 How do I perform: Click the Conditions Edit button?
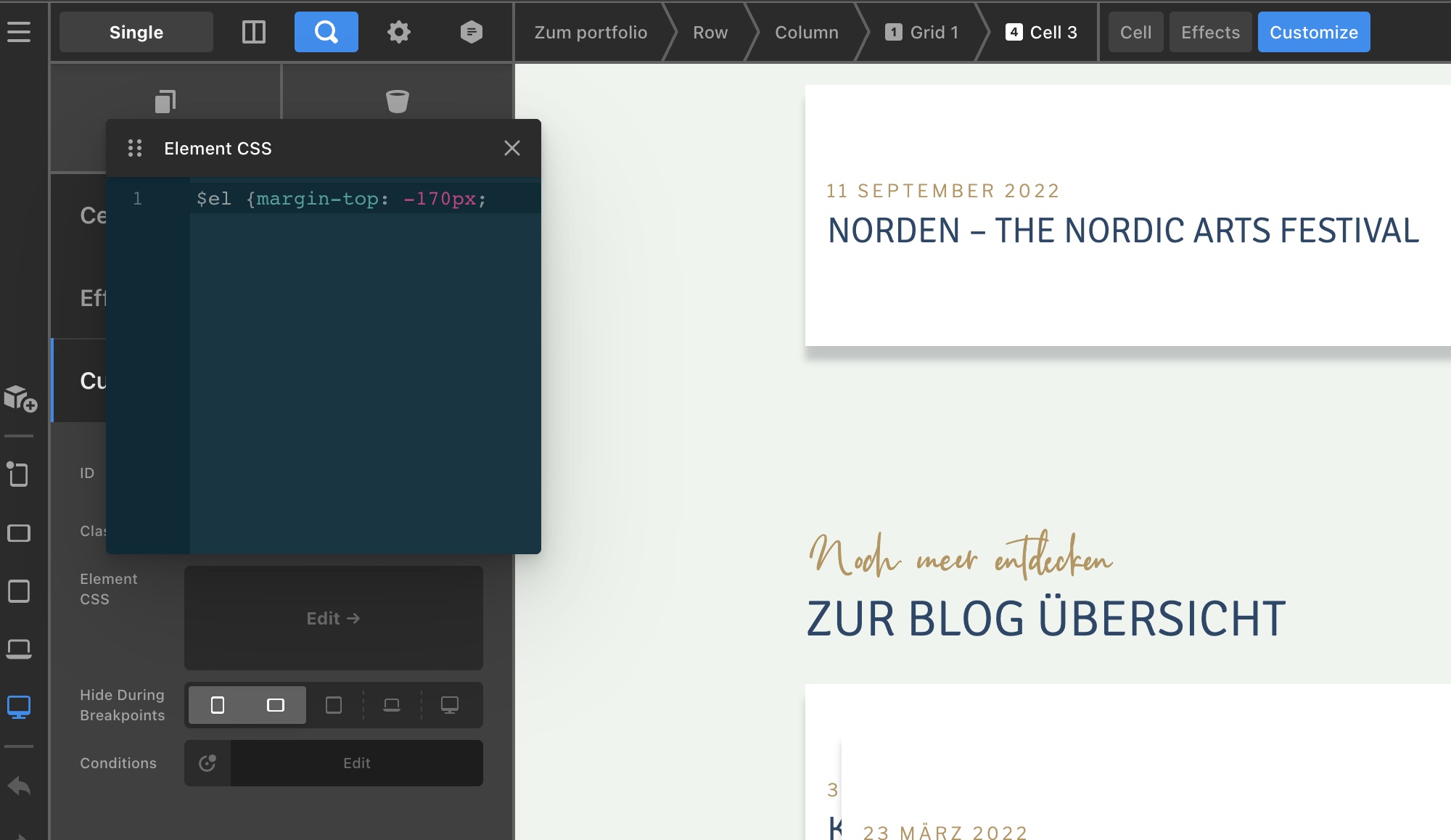tap(356, 763)
